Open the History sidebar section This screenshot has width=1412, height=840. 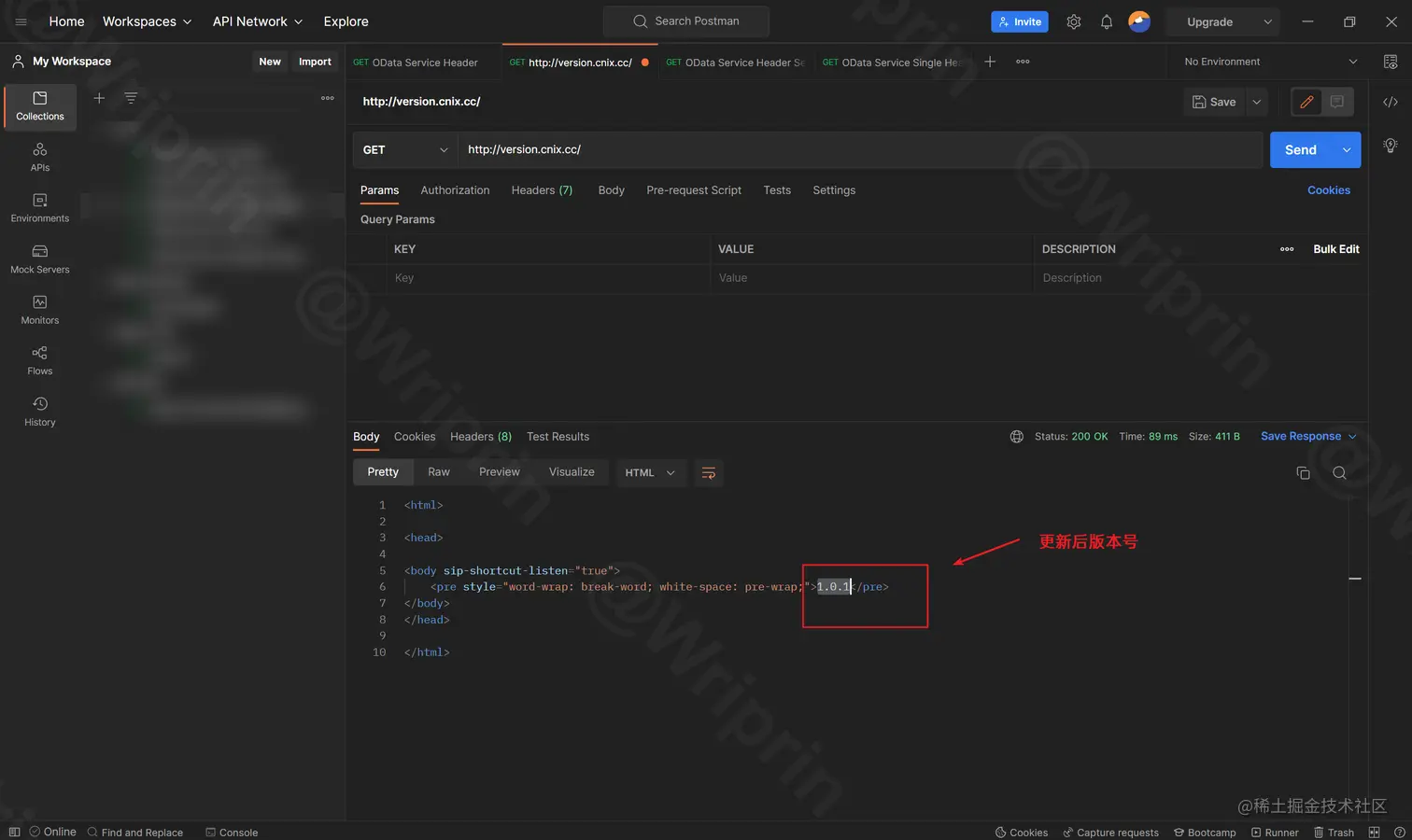40,412
